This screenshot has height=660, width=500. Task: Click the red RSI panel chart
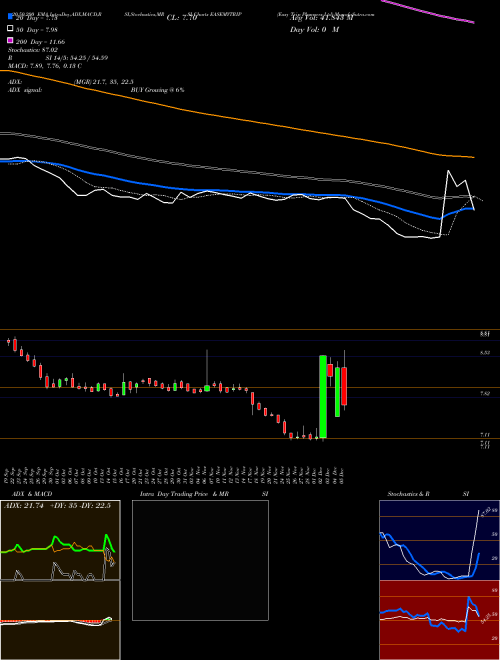click(439, 620)
